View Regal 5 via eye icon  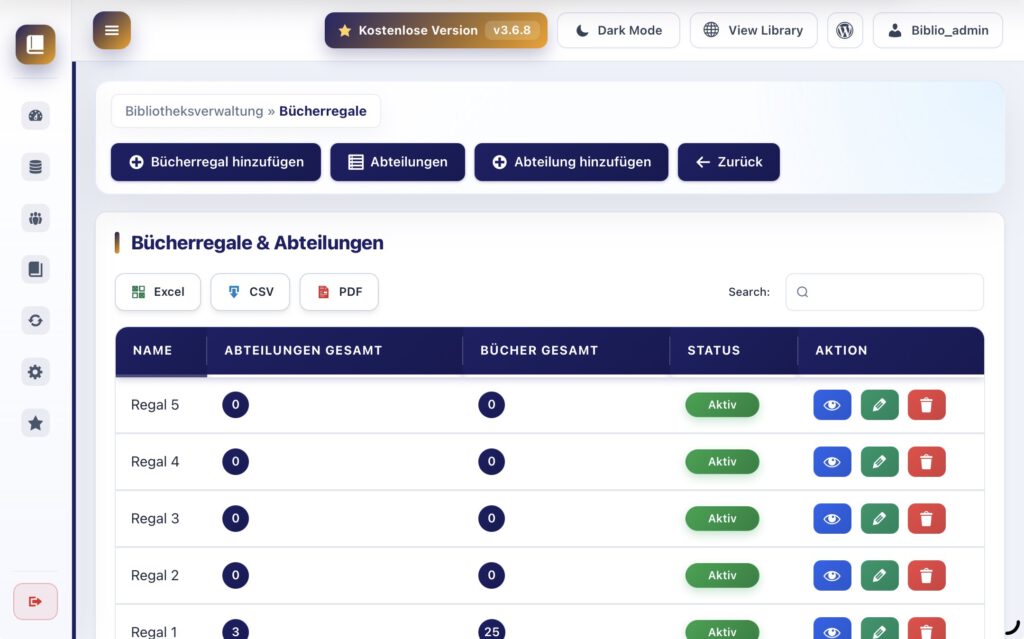click(x=832, y=405)
